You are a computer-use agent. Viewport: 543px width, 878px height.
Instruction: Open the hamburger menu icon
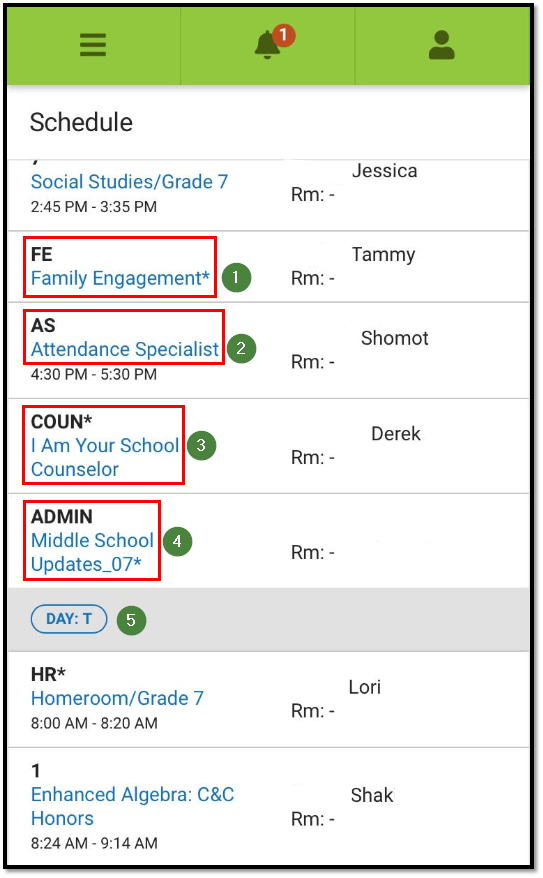[x=93, y=45]
